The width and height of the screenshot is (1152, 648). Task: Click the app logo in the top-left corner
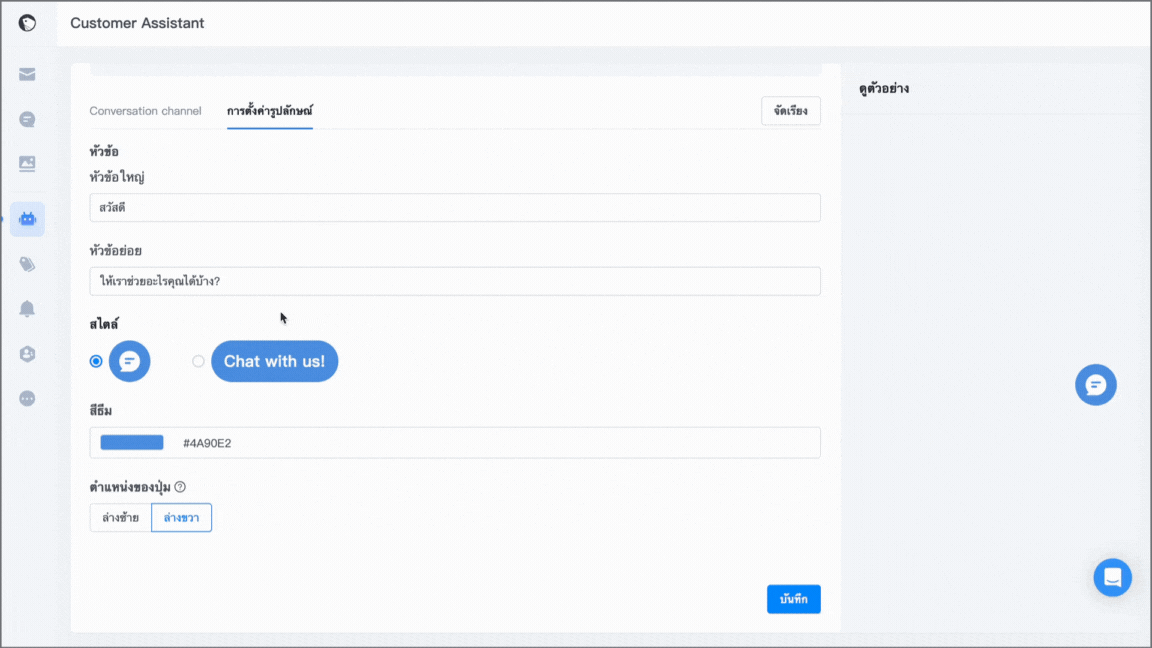click(x=27, y=24)
